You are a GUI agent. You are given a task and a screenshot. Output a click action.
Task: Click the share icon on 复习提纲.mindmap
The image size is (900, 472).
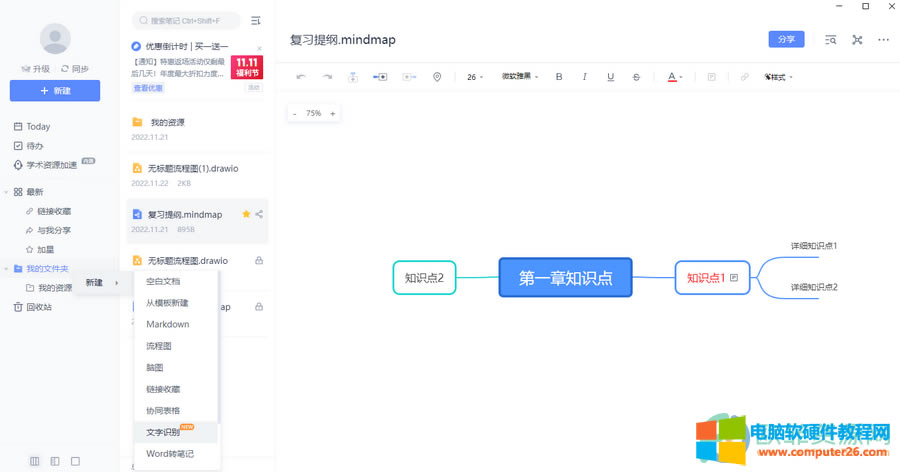(x=260, y=214)
